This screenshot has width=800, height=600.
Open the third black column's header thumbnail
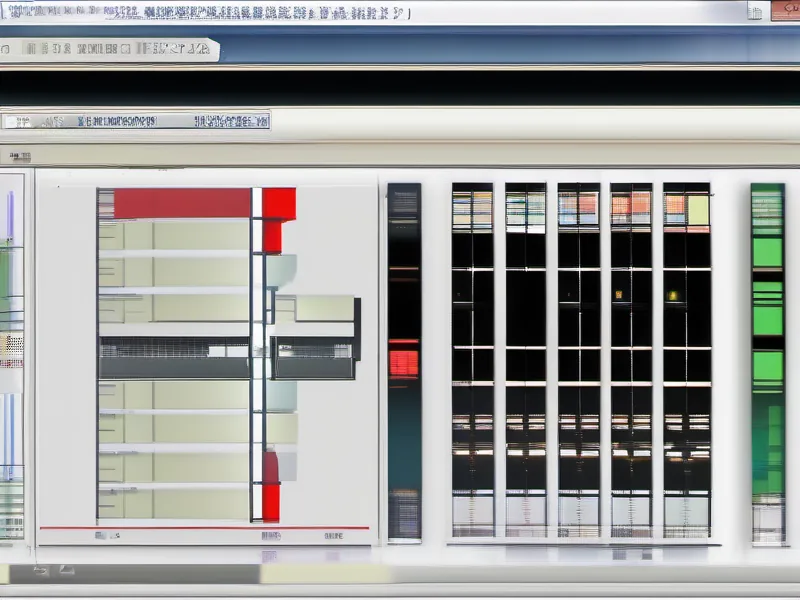pos(578,209)
